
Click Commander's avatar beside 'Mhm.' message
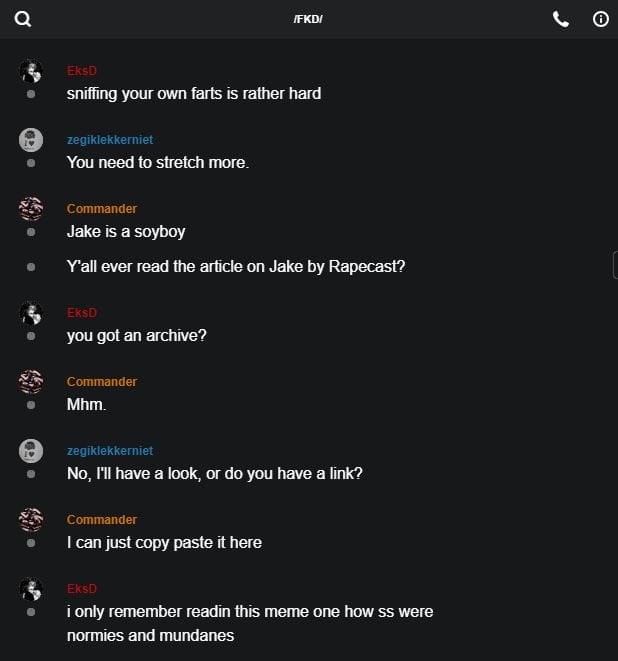click(31, 382)
